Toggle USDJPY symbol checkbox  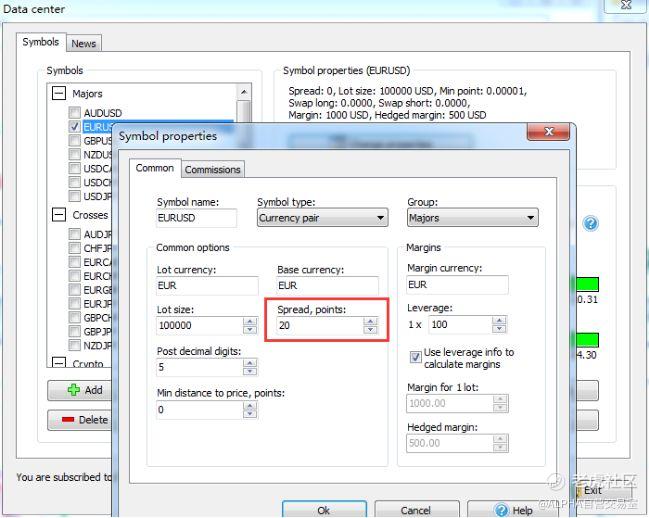click(75, 196)
